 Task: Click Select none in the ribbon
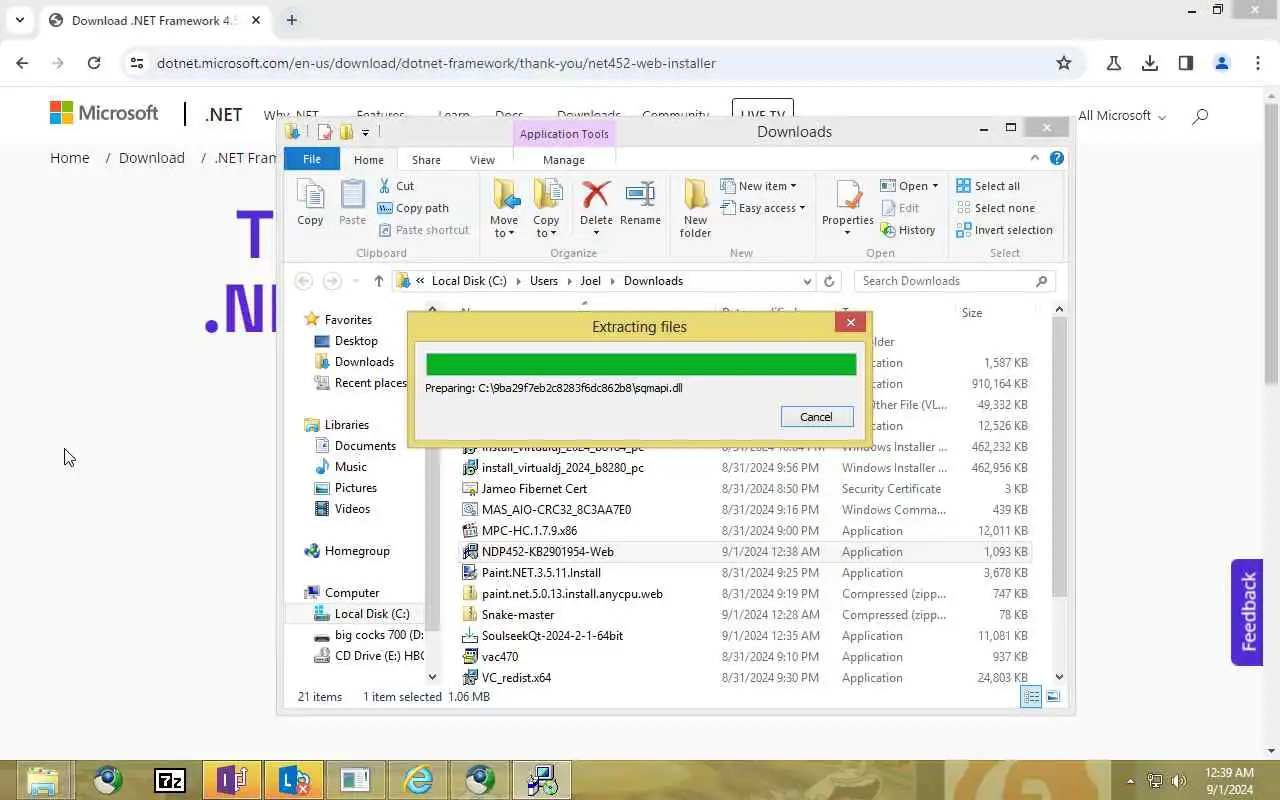coord(995,208)
